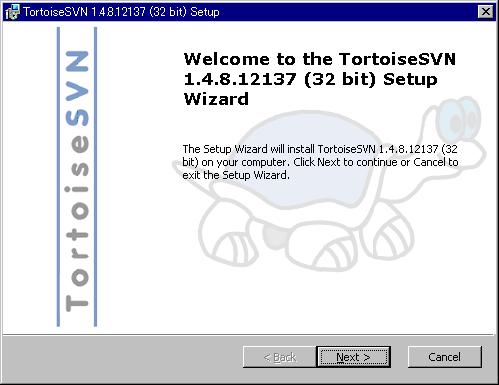Close the TortoiseSVN Setup window
The width and height of the screenshot is (499, 385).
tap(486, 12)
